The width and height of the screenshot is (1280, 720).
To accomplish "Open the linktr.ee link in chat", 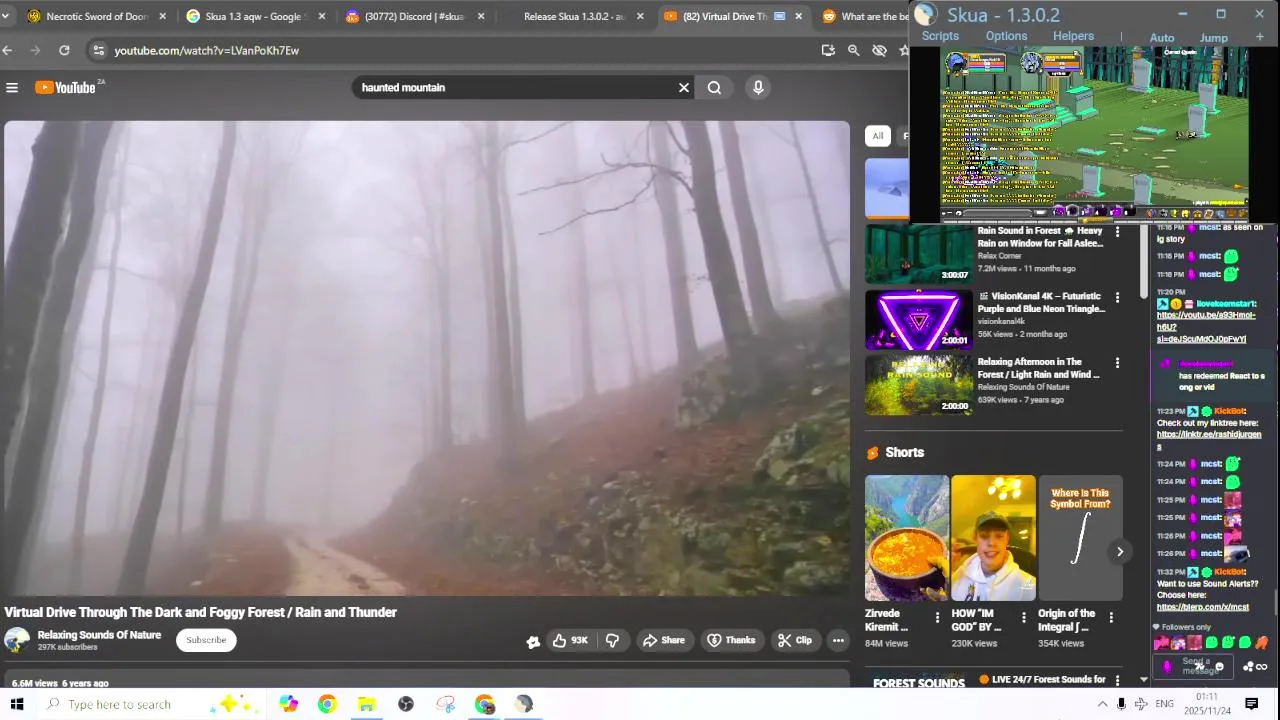I will tap(1209, 440).
